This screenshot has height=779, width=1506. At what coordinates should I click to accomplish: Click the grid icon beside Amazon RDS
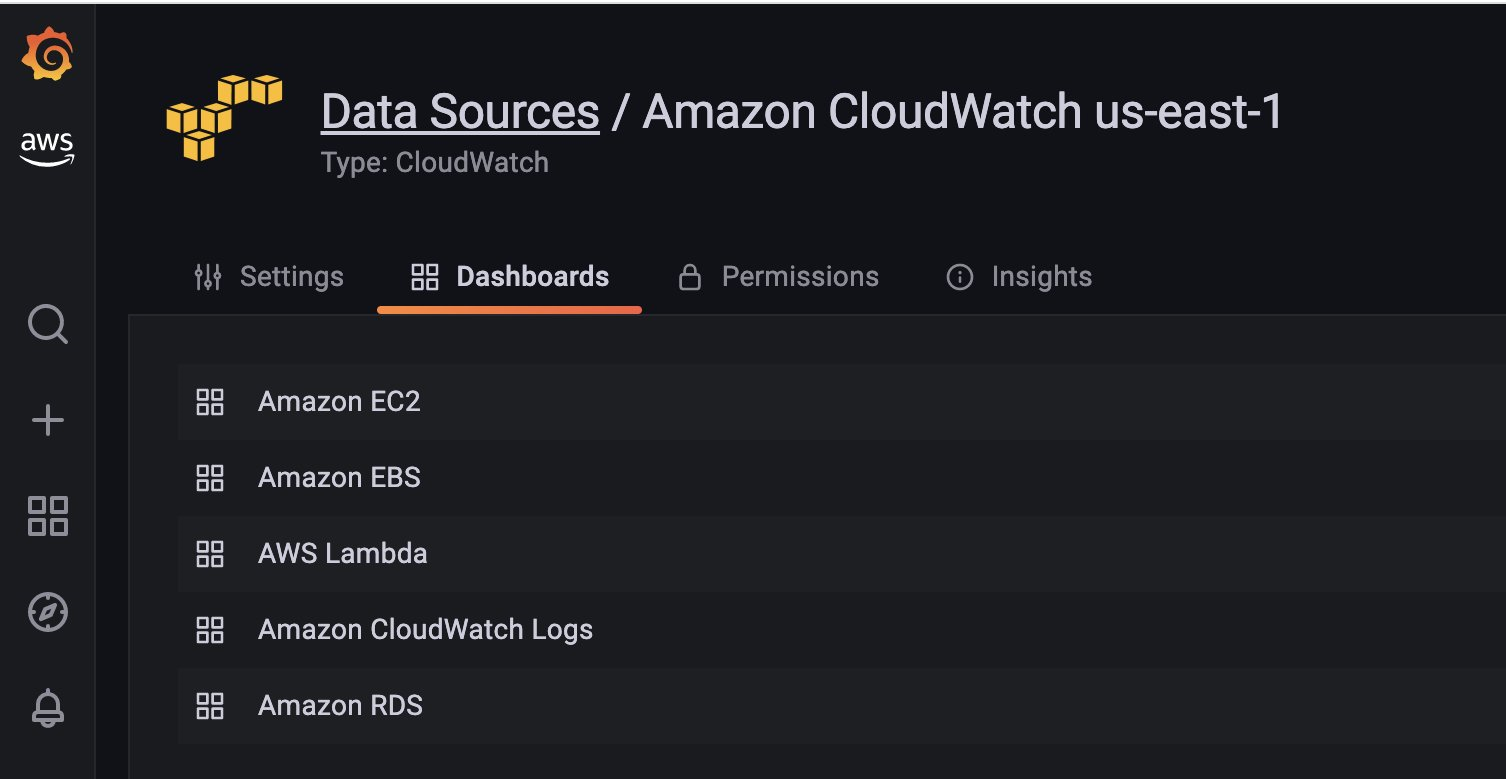(210, 706)
